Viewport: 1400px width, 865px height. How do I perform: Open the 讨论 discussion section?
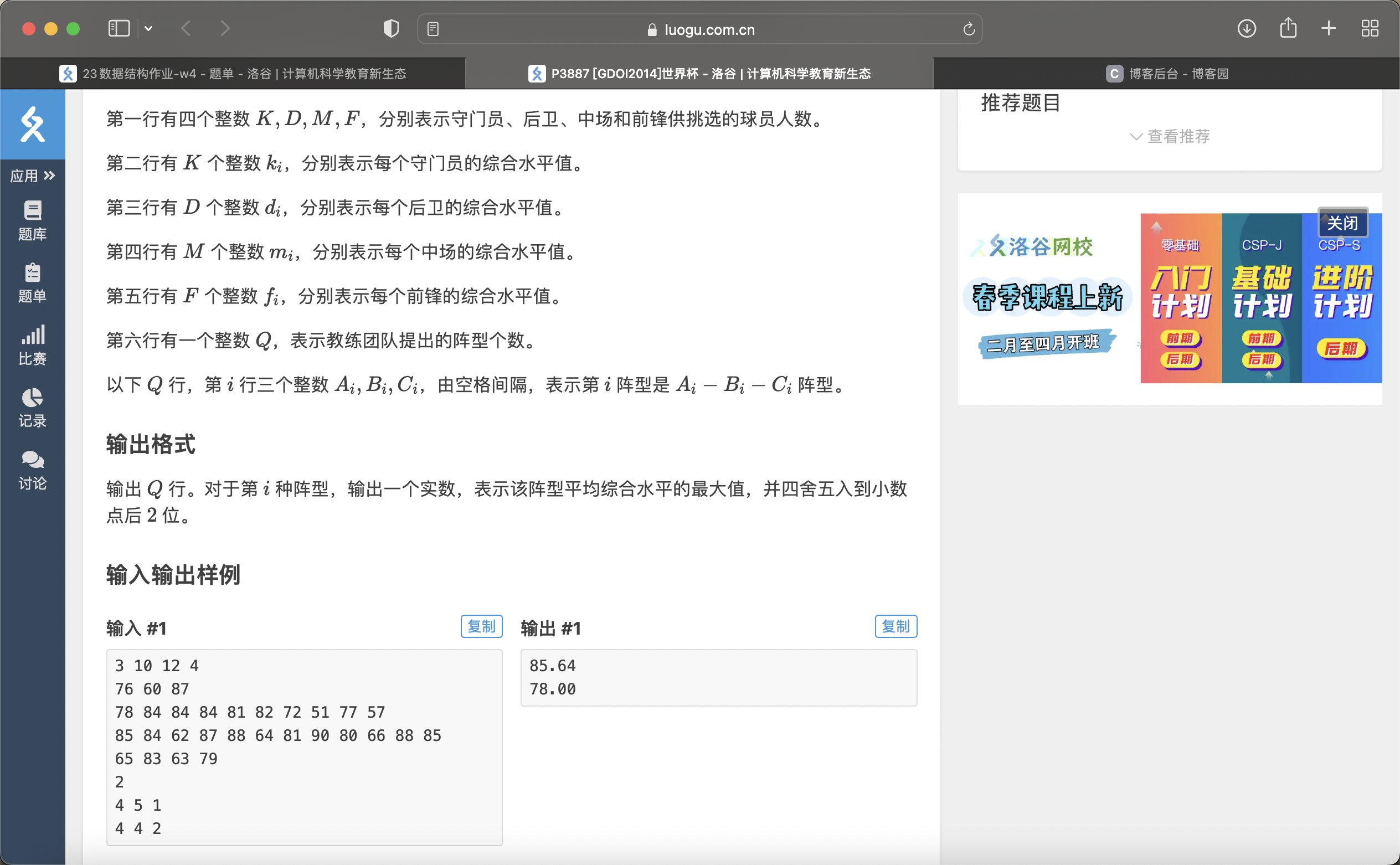pyautogui.click(x=33, y=470)
